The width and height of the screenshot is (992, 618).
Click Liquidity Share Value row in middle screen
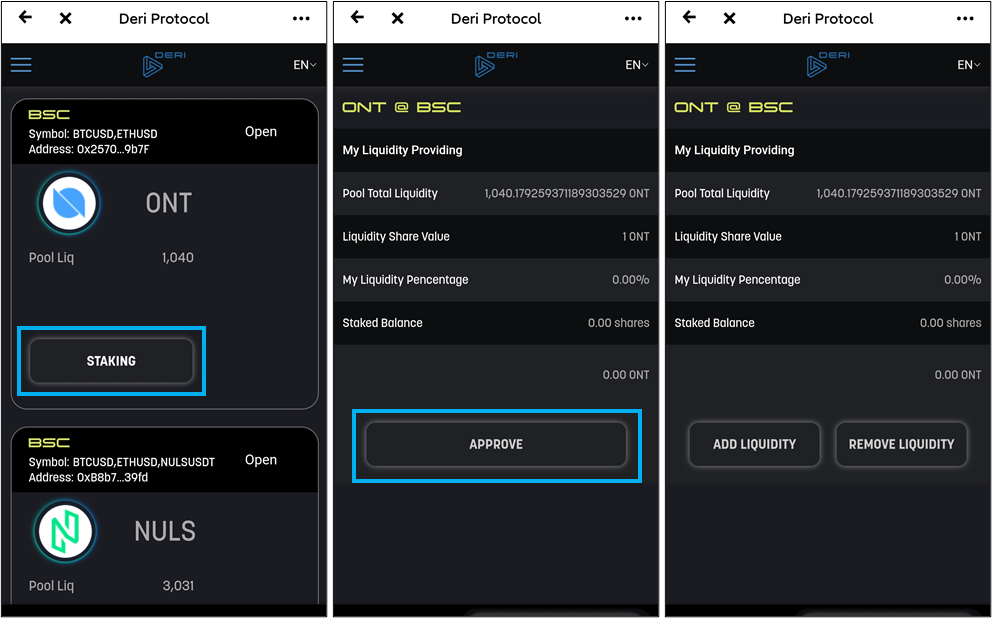(x=496, y=237)
